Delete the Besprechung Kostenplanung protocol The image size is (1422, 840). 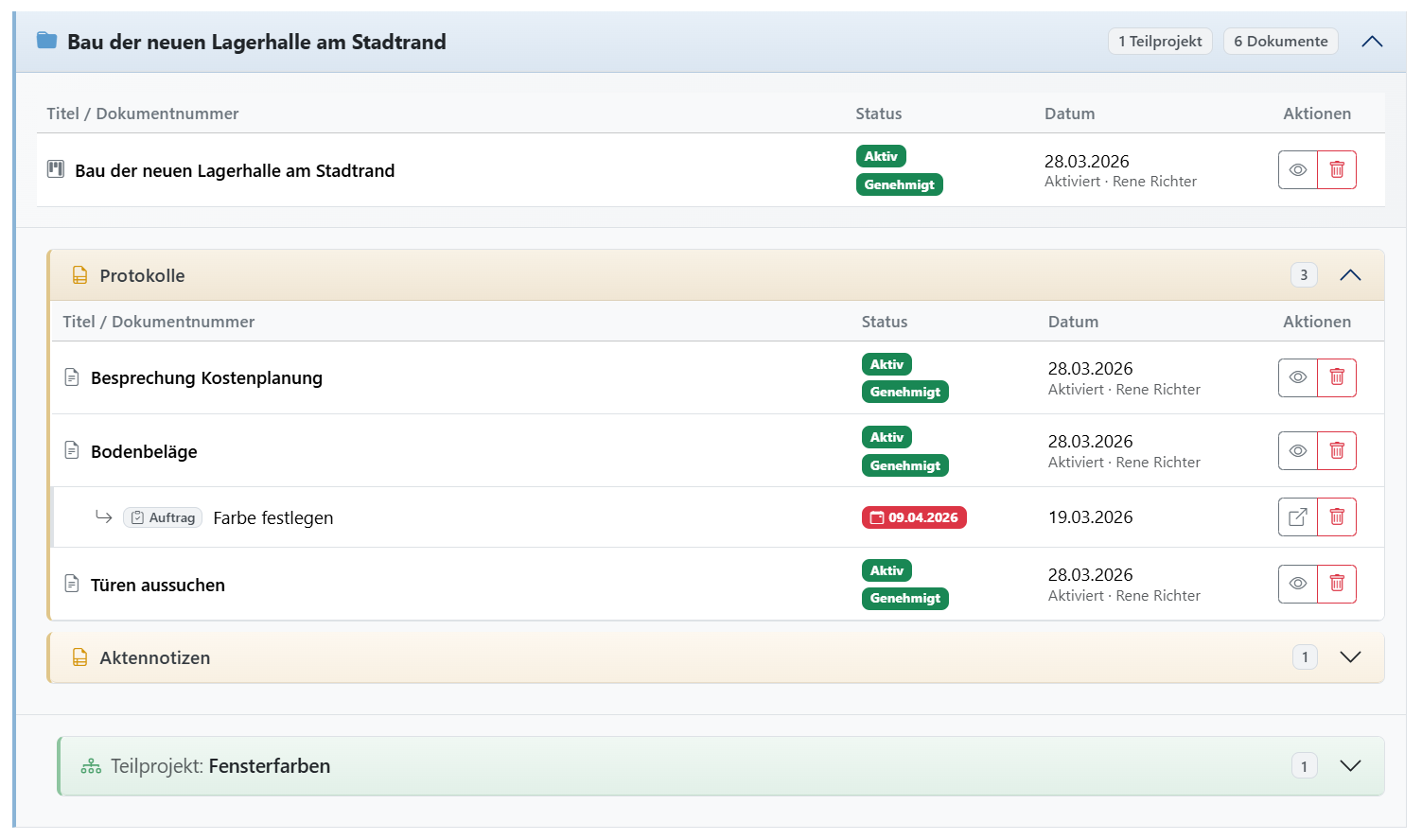click(1336, 377)
